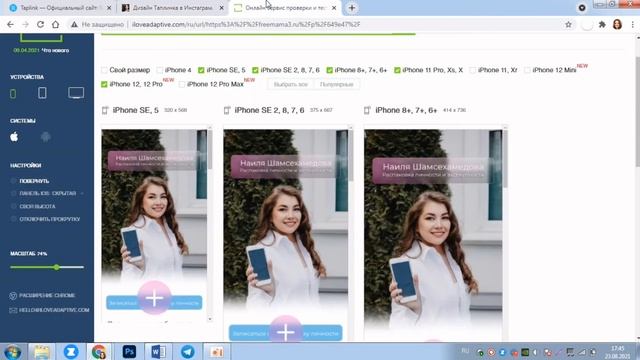Image resolution: width=640 pixels, height=360 pixels.
Task: Choose the Android system icon
Action: pyautogui.click(x=46, y=137)
